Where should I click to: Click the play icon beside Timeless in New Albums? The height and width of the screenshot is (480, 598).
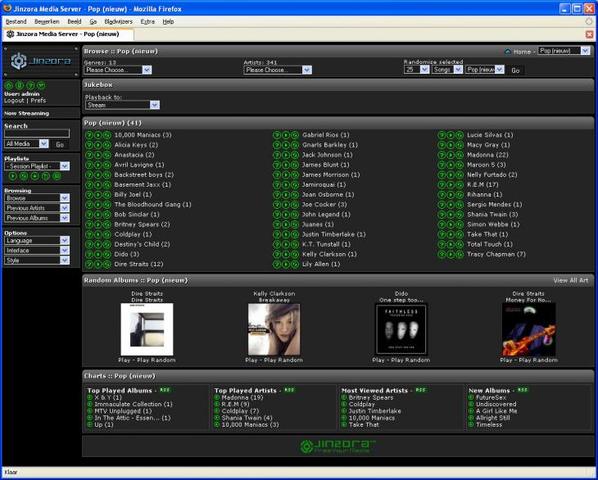pos(471,425)
